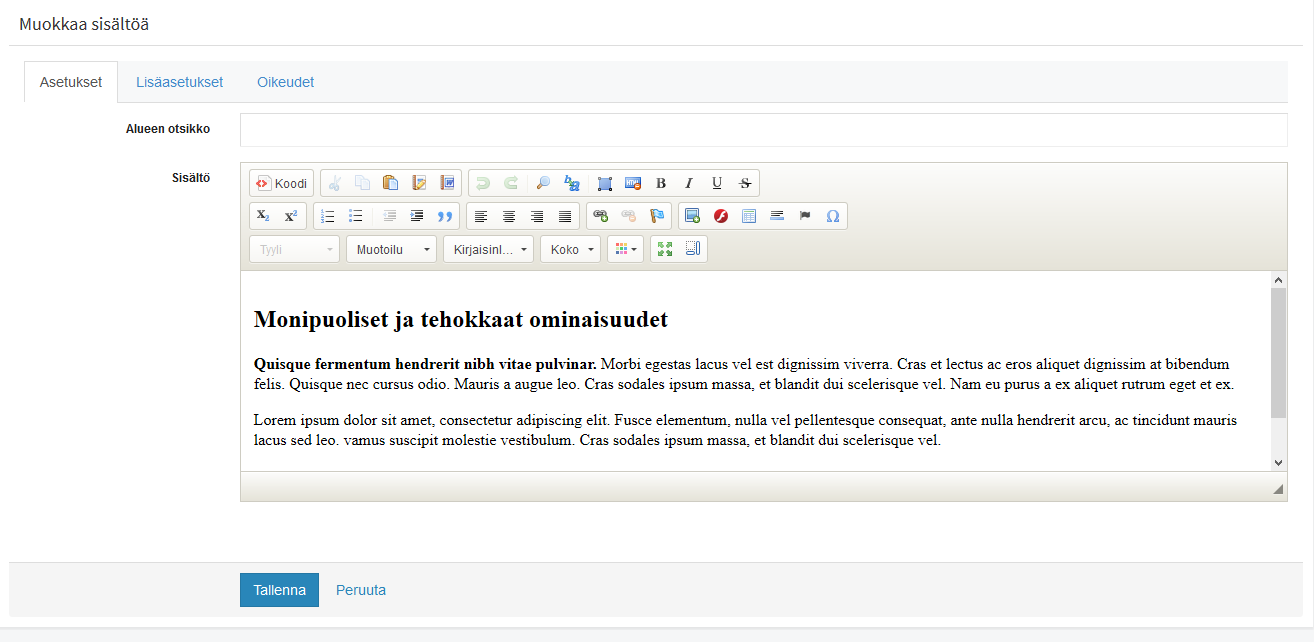
Task: Insert a block quote
Action: (445, 216)
